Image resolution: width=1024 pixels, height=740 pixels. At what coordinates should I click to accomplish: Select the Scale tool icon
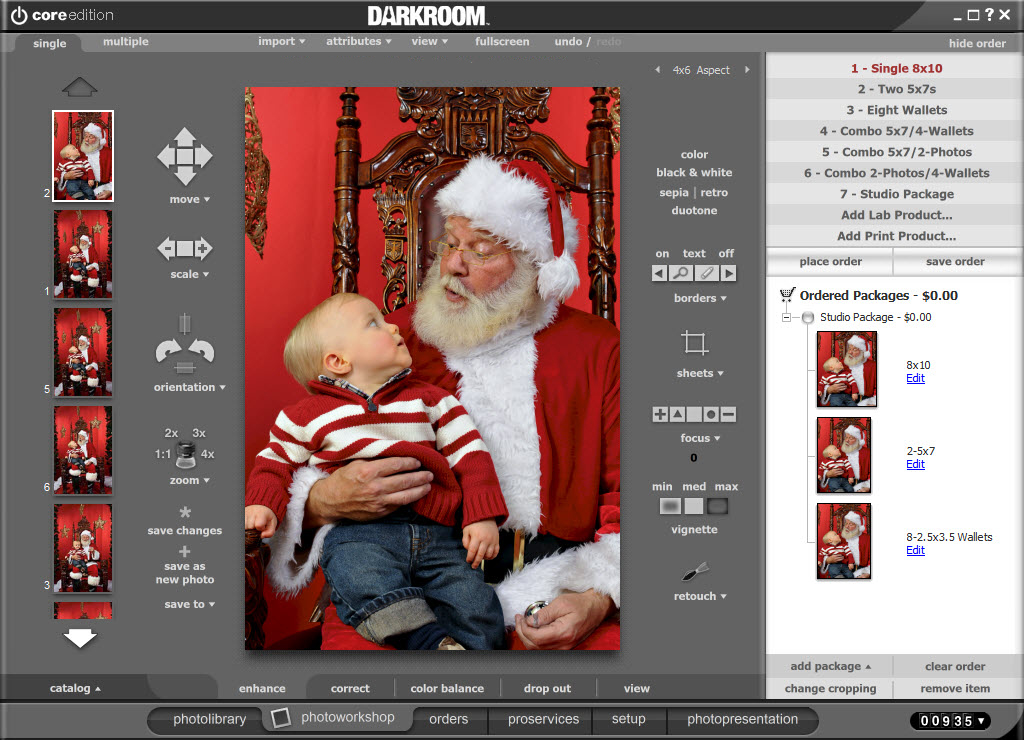[x=184, y=250]
